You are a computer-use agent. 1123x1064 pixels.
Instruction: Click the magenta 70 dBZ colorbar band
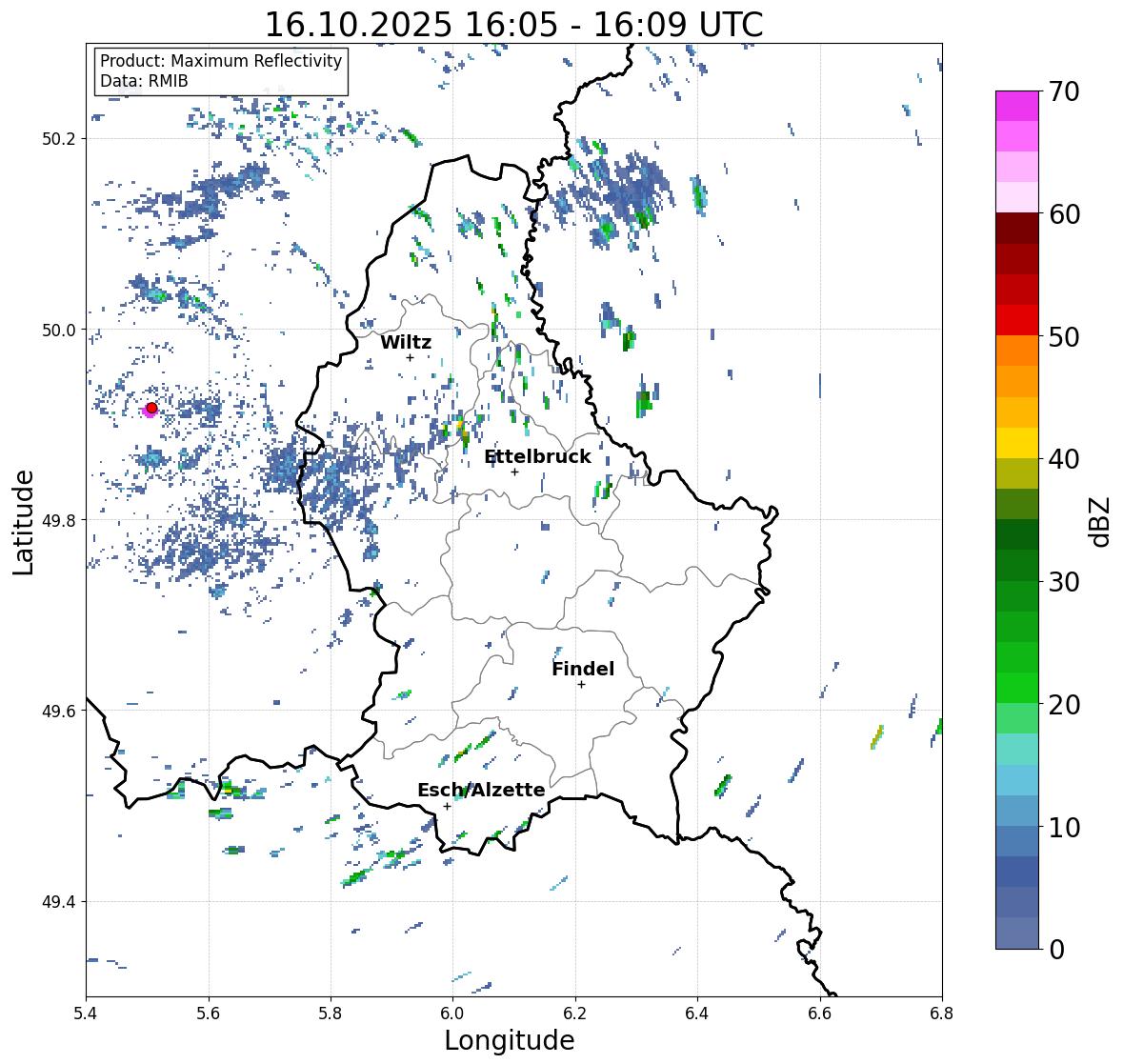click(x=1017, y=105)
